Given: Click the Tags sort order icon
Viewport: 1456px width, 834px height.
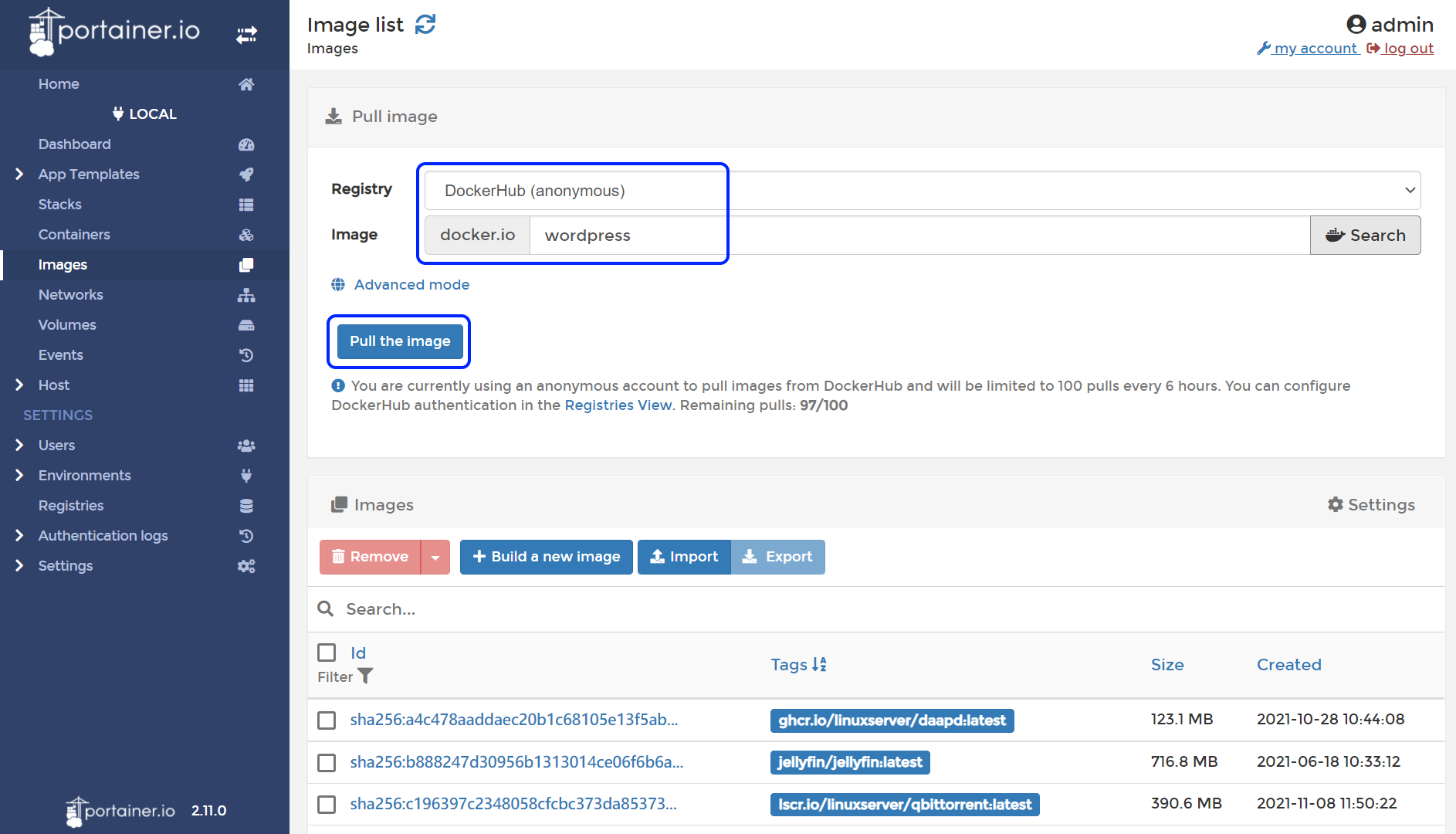Looking at the screenshot, I should pos(819,664).
